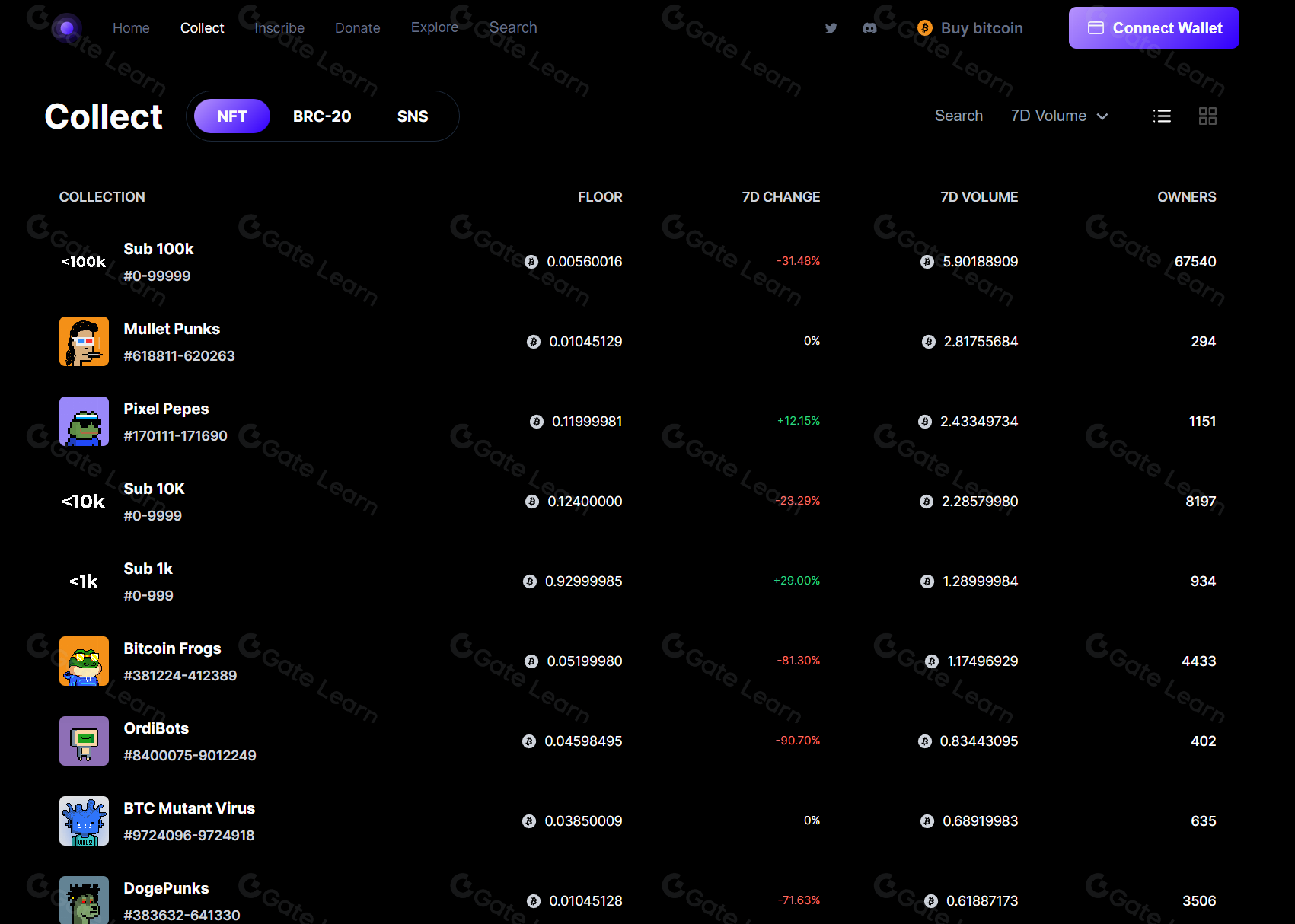The height and width of the screenshot is (924, 1295).
Task: Open the 7D Volume sort dropdown
Action: 1059,116
